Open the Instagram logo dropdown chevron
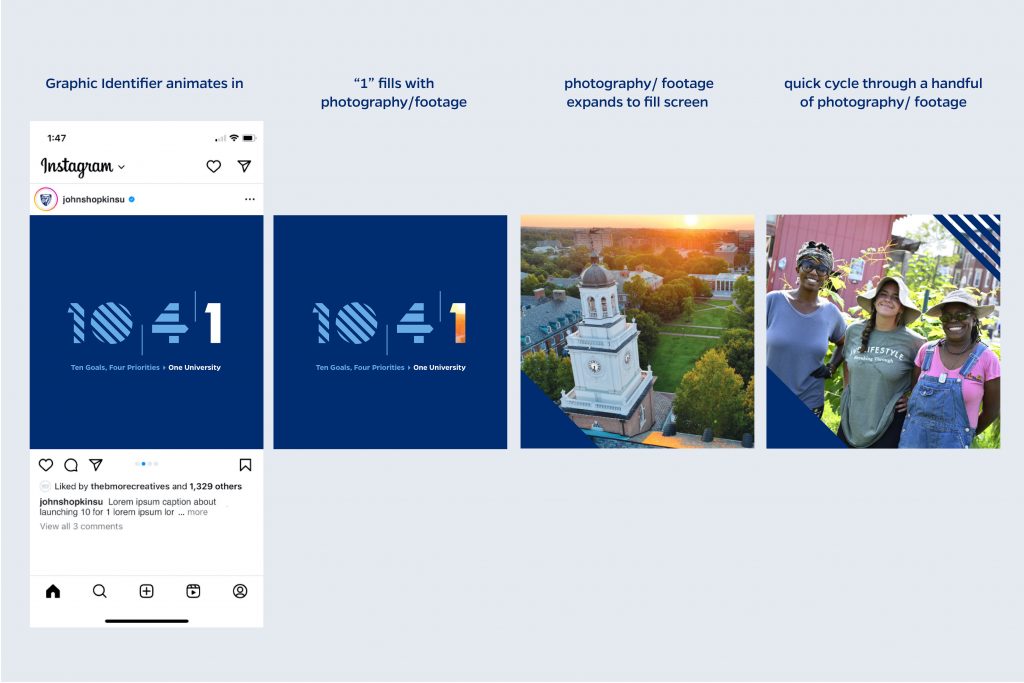 pos(121,167)
